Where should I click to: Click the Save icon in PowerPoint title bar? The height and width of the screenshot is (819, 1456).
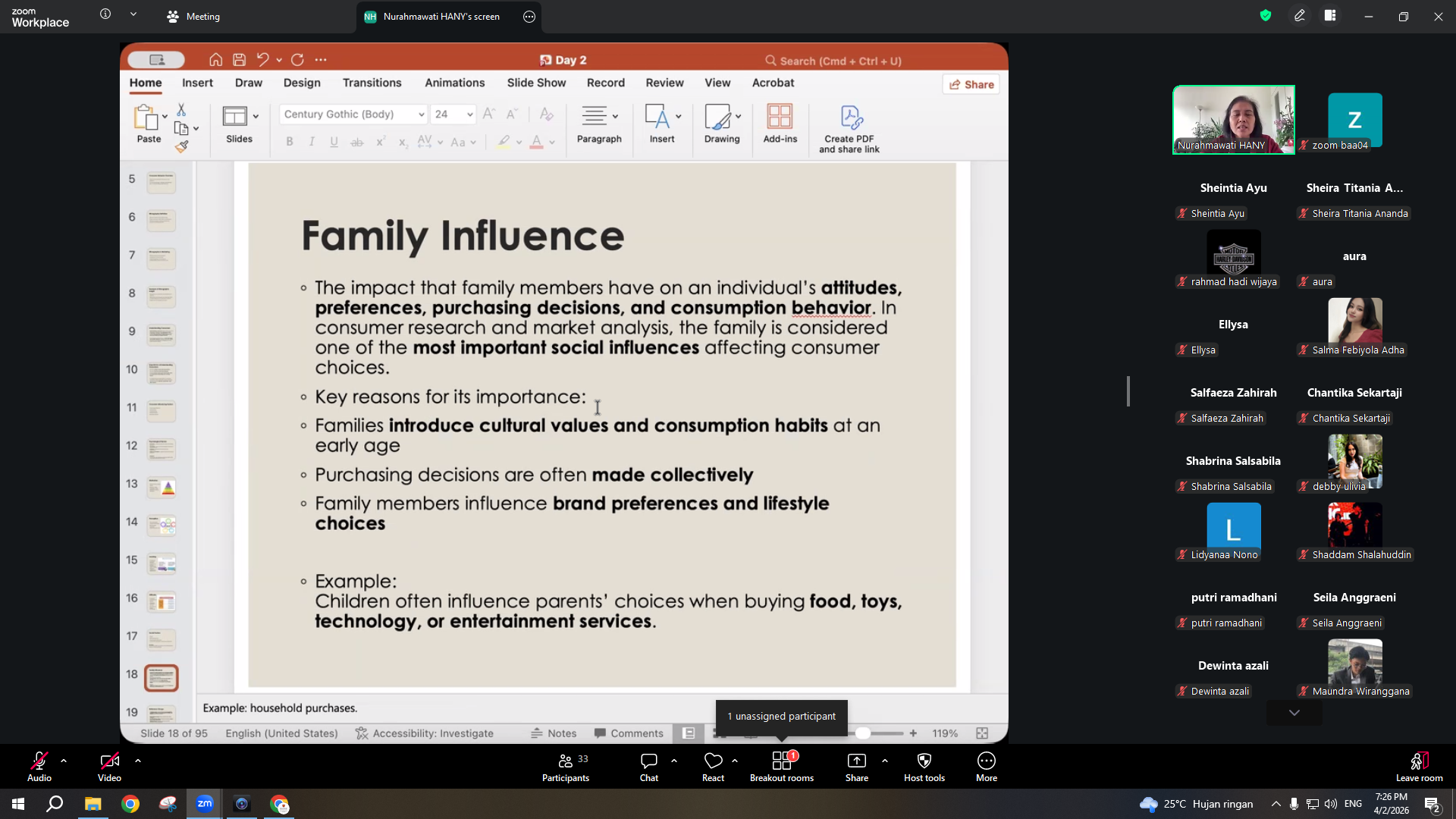[x=239, y=60]
